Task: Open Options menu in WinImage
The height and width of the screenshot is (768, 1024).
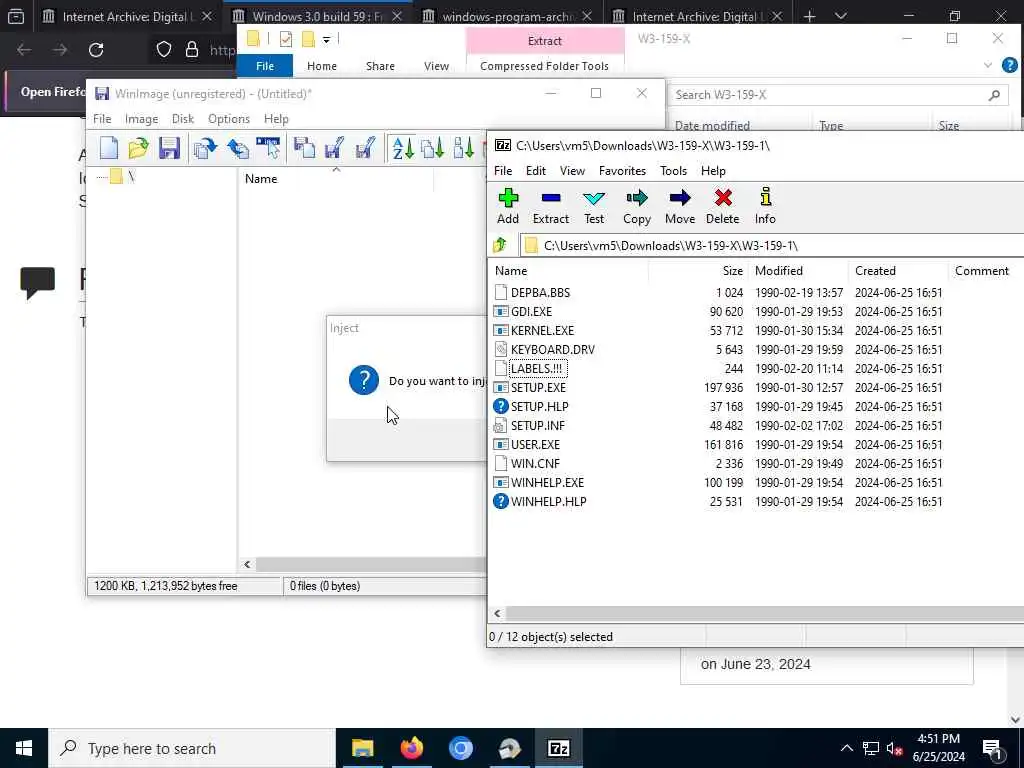Action: point(229,119)
